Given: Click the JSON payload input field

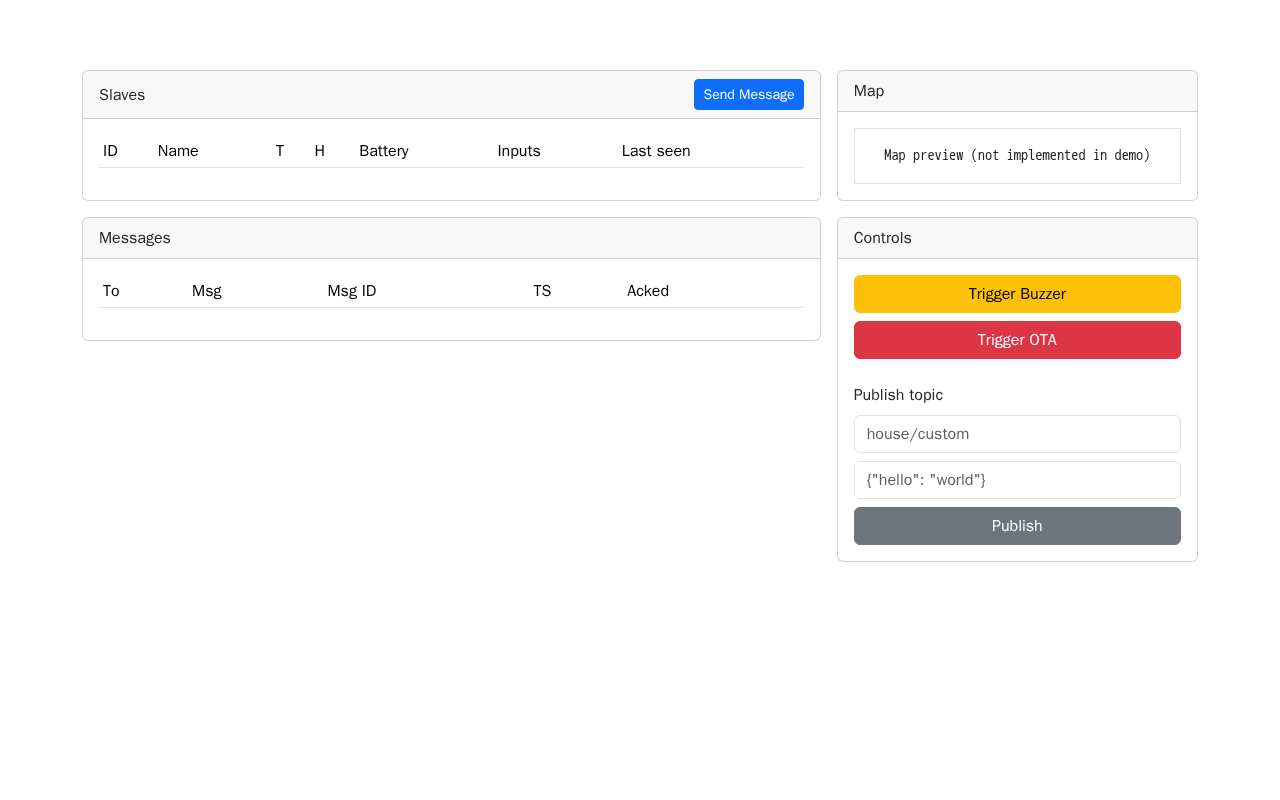Looking at the screenshot, I should click(1017, 480).
